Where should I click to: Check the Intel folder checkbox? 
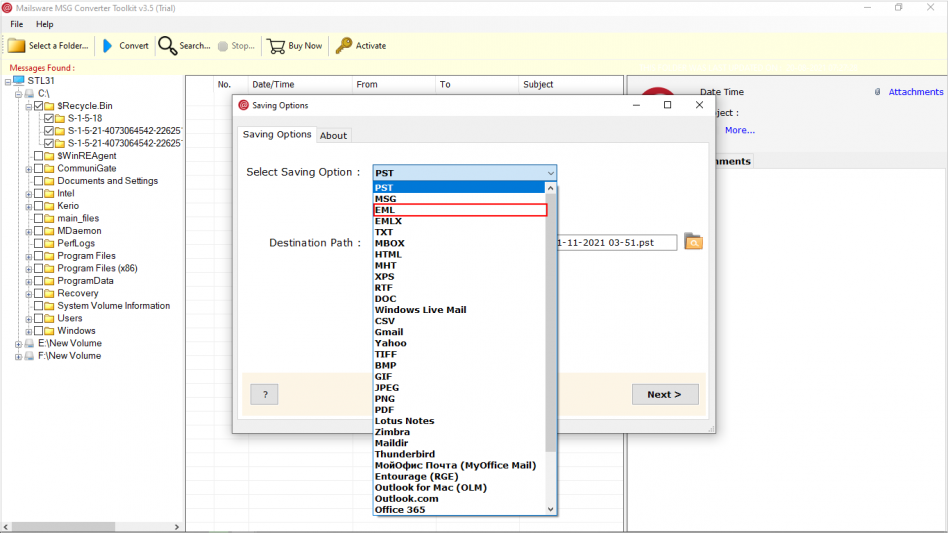pos(39,193)
